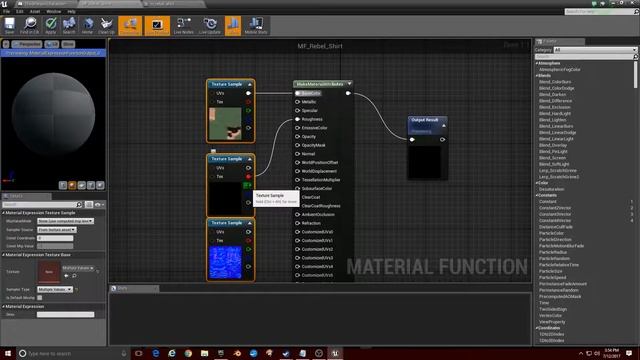This screenshot has width=640, height=360.
Task: Select the first preview shape icon in viewport
Action: pos(63,186)
